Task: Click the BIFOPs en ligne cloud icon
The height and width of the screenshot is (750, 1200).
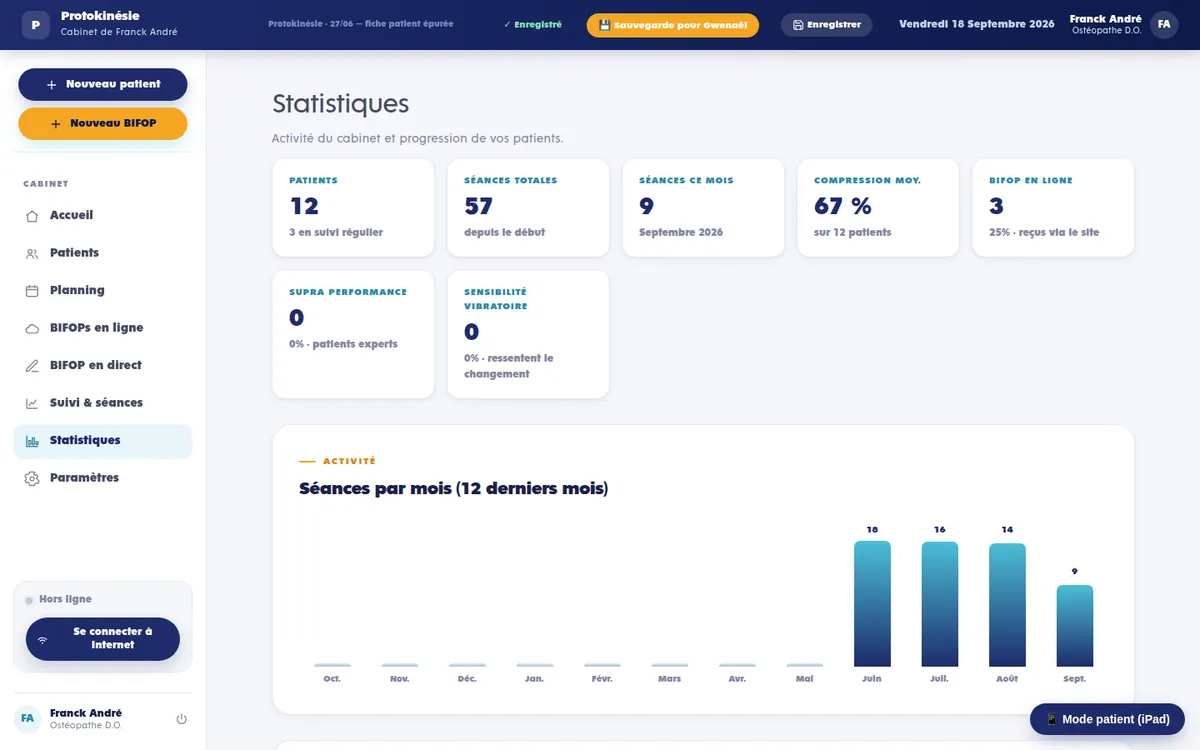Action: click(x=32, y=328)
